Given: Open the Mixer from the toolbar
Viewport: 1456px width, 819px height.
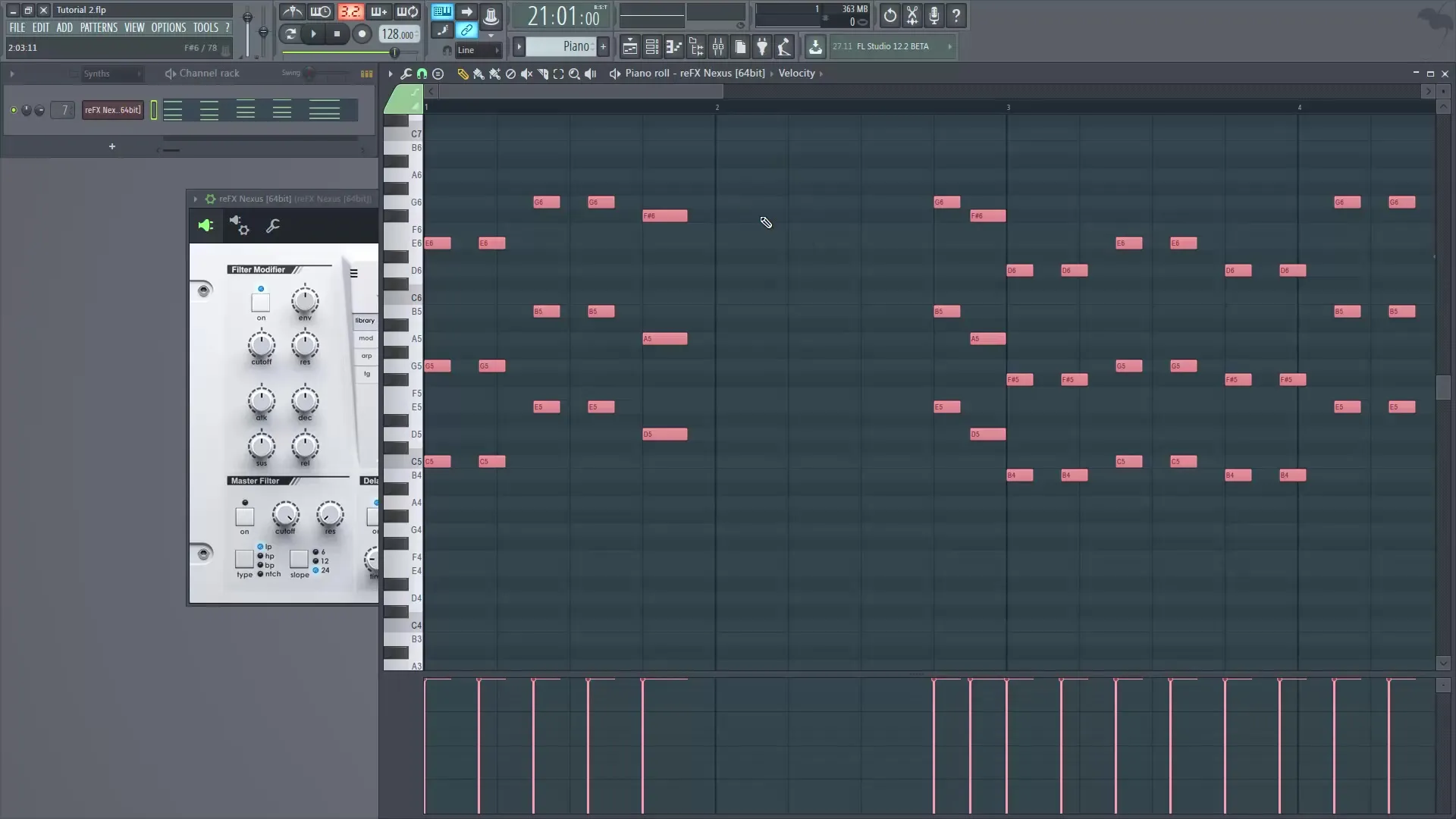Looking at the screenshot, I should (x=718, y=46).
